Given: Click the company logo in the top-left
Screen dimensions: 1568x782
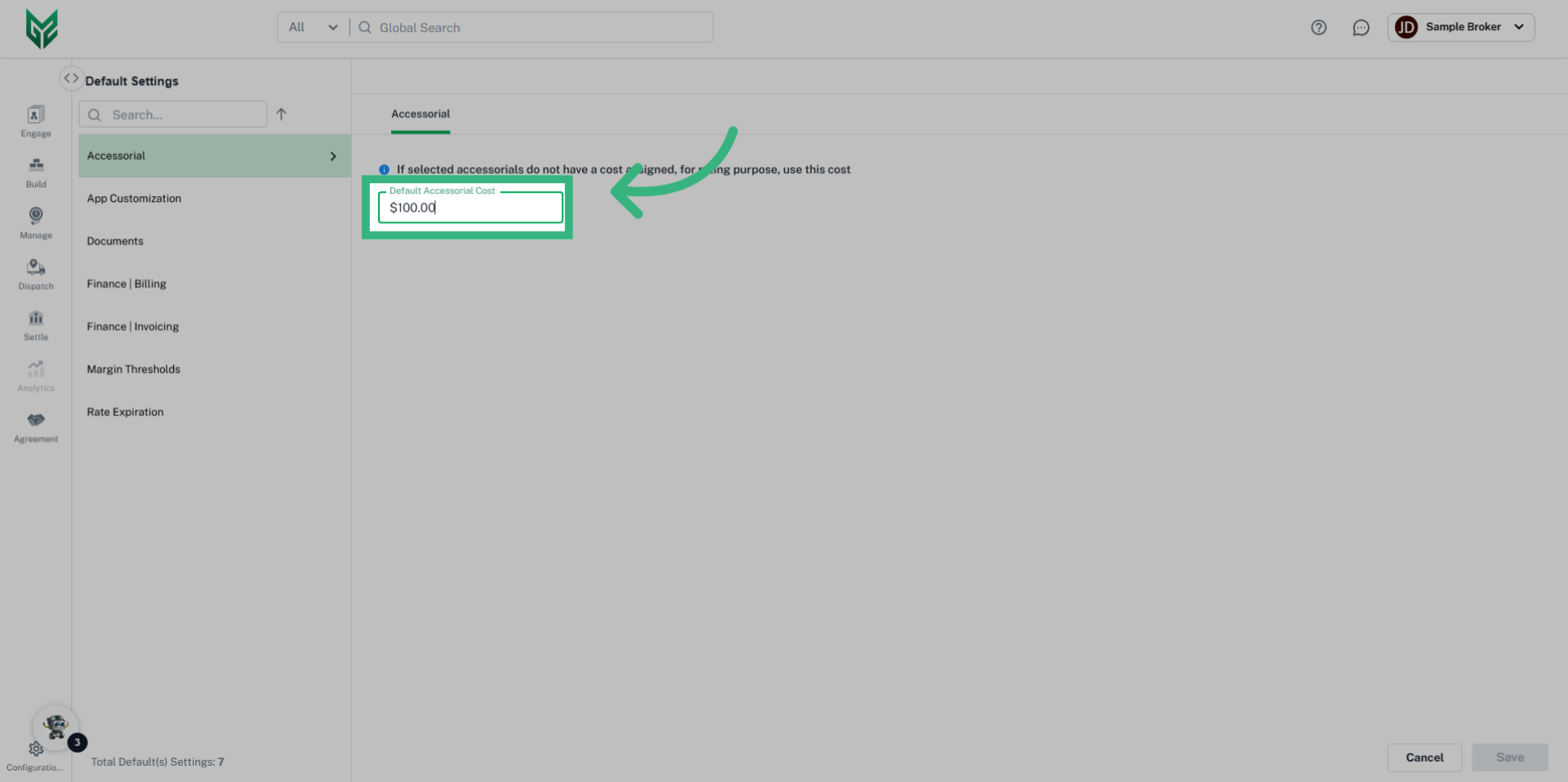Looking at the screenshot, I should coord(42,28).
